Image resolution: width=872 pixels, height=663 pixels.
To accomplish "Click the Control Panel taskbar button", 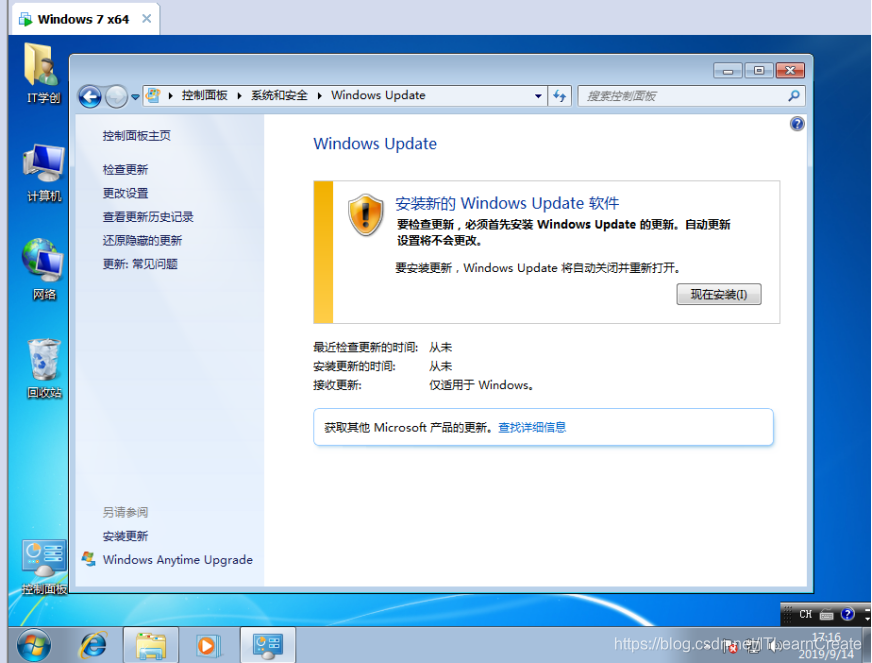I will [x=267, y=646].
